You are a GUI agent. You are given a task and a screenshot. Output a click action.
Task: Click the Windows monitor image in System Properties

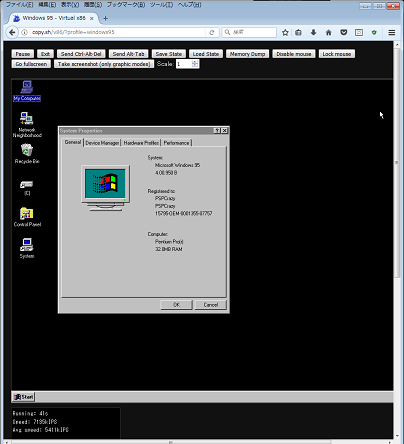[x=106, y=188]
